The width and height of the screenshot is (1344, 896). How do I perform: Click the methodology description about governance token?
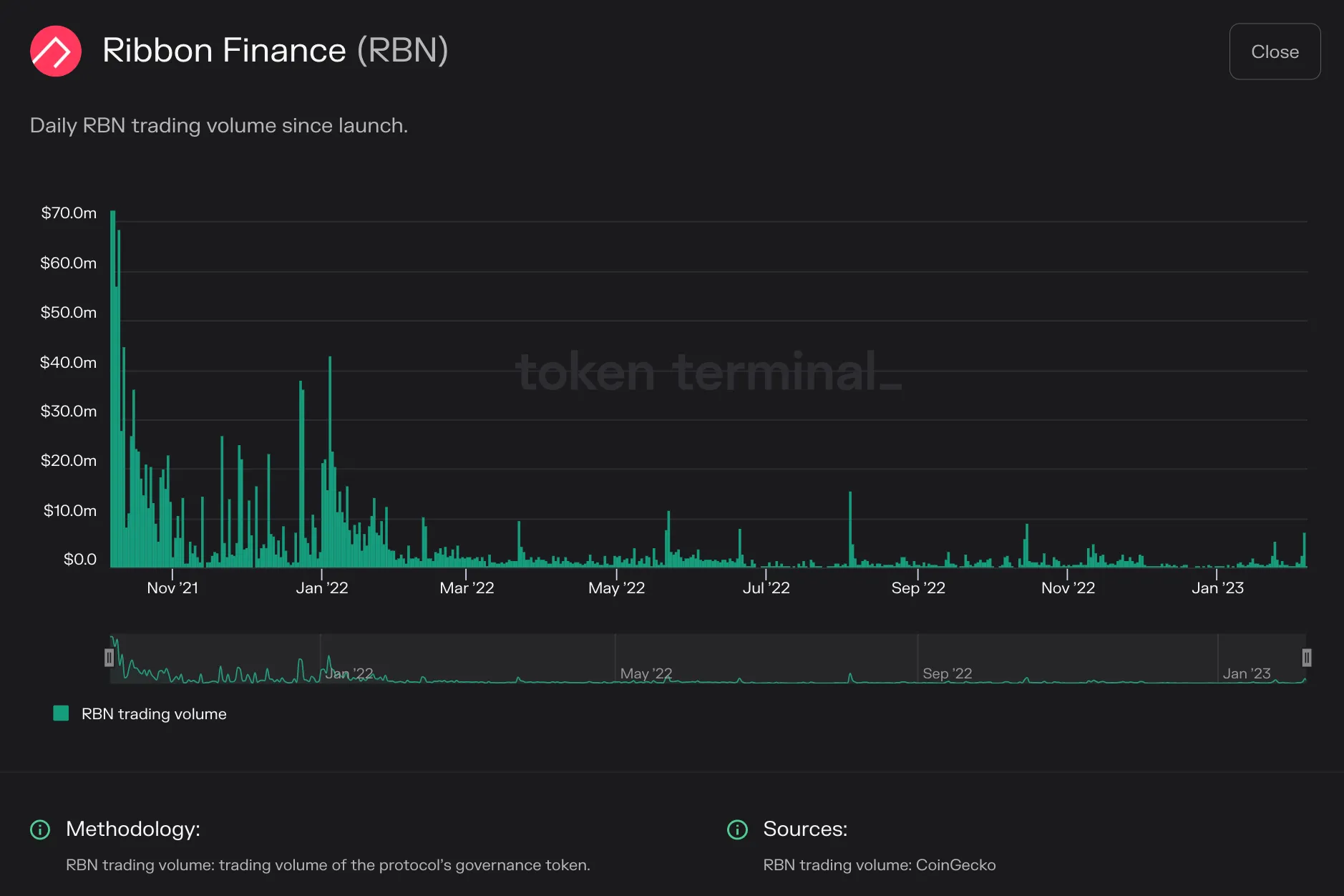[x=328, y=865]
